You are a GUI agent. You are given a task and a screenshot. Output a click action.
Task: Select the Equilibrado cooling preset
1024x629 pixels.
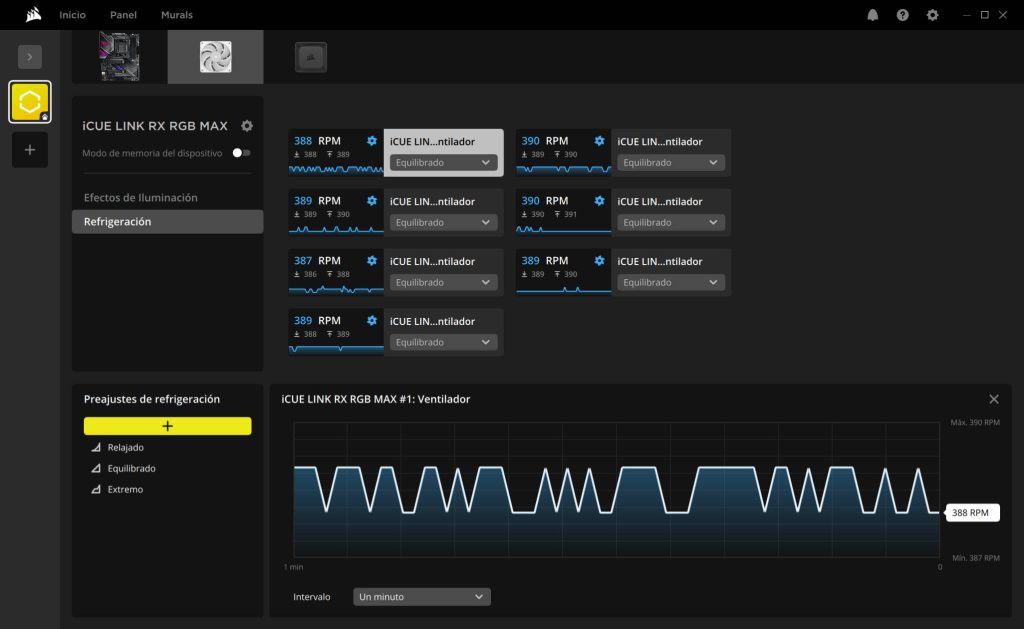(131, 468)
